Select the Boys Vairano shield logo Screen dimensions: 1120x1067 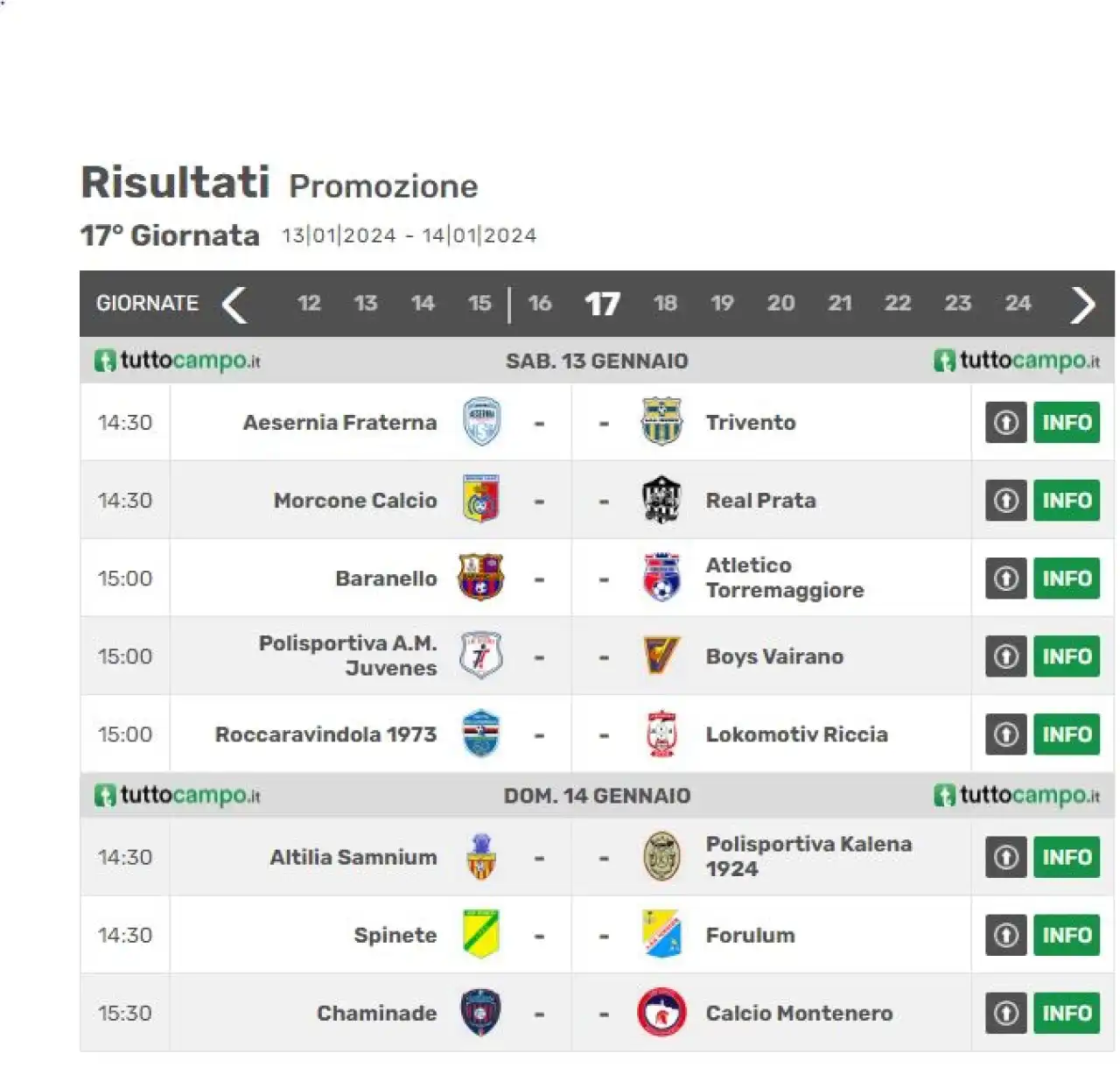coord(661,656)
